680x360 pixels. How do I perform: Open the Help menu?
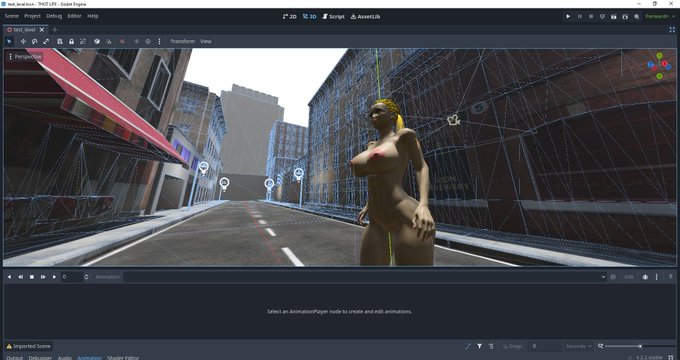point(93,16)
